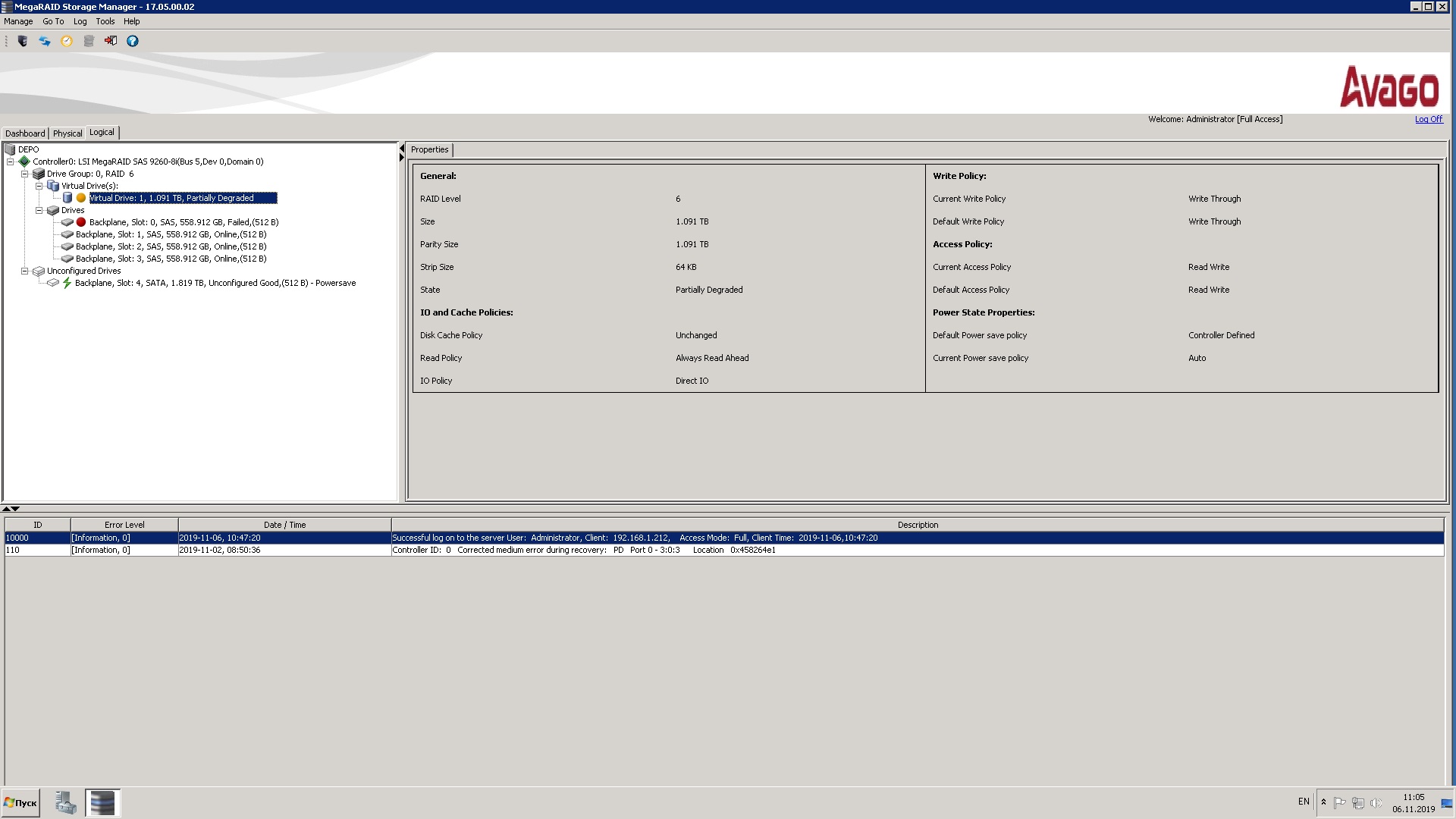Open the Manage menu
The image size is (1456, 819).
(x=18, y=21)
